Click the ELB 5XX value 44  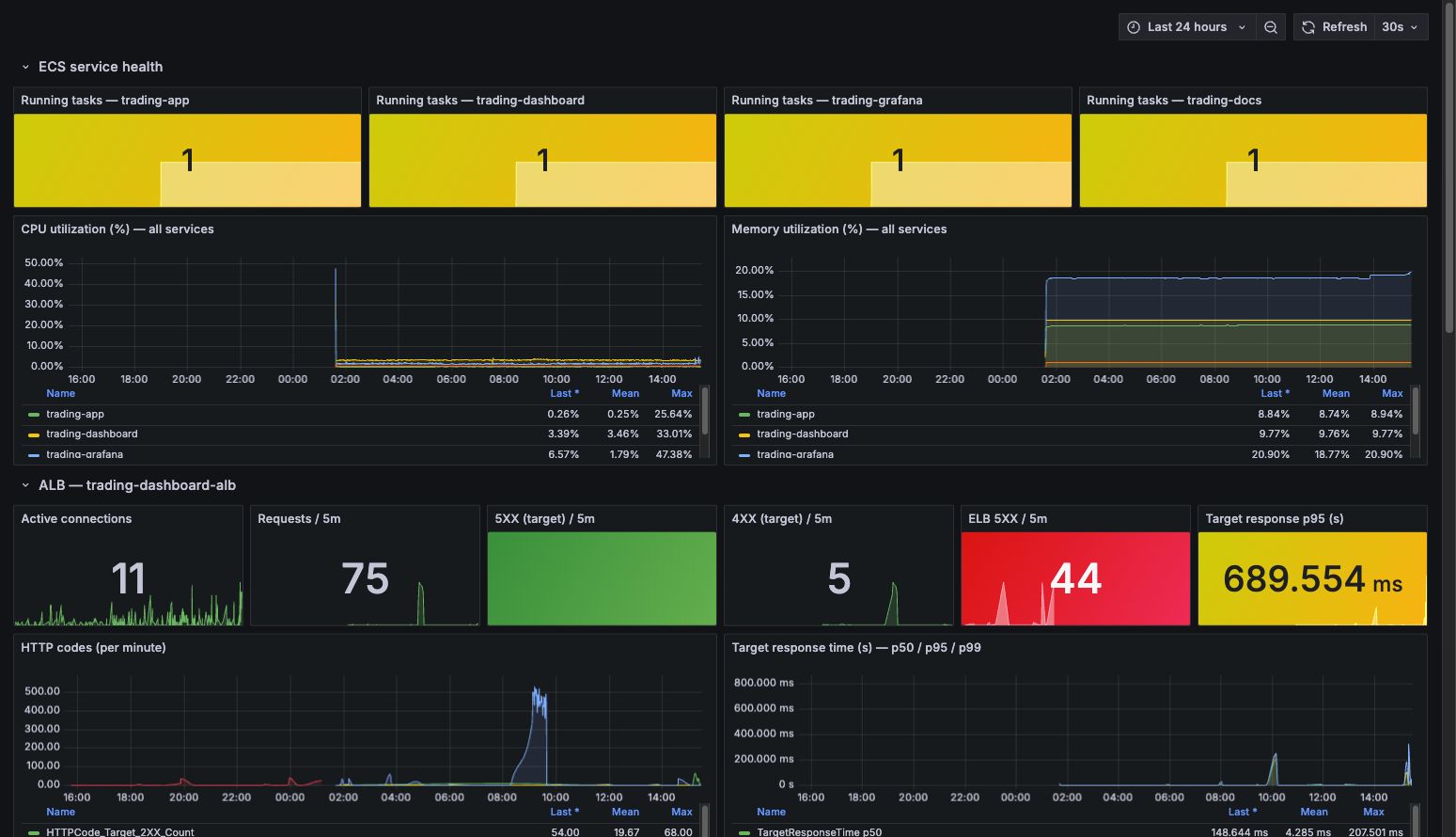(x=1076, y=579)
